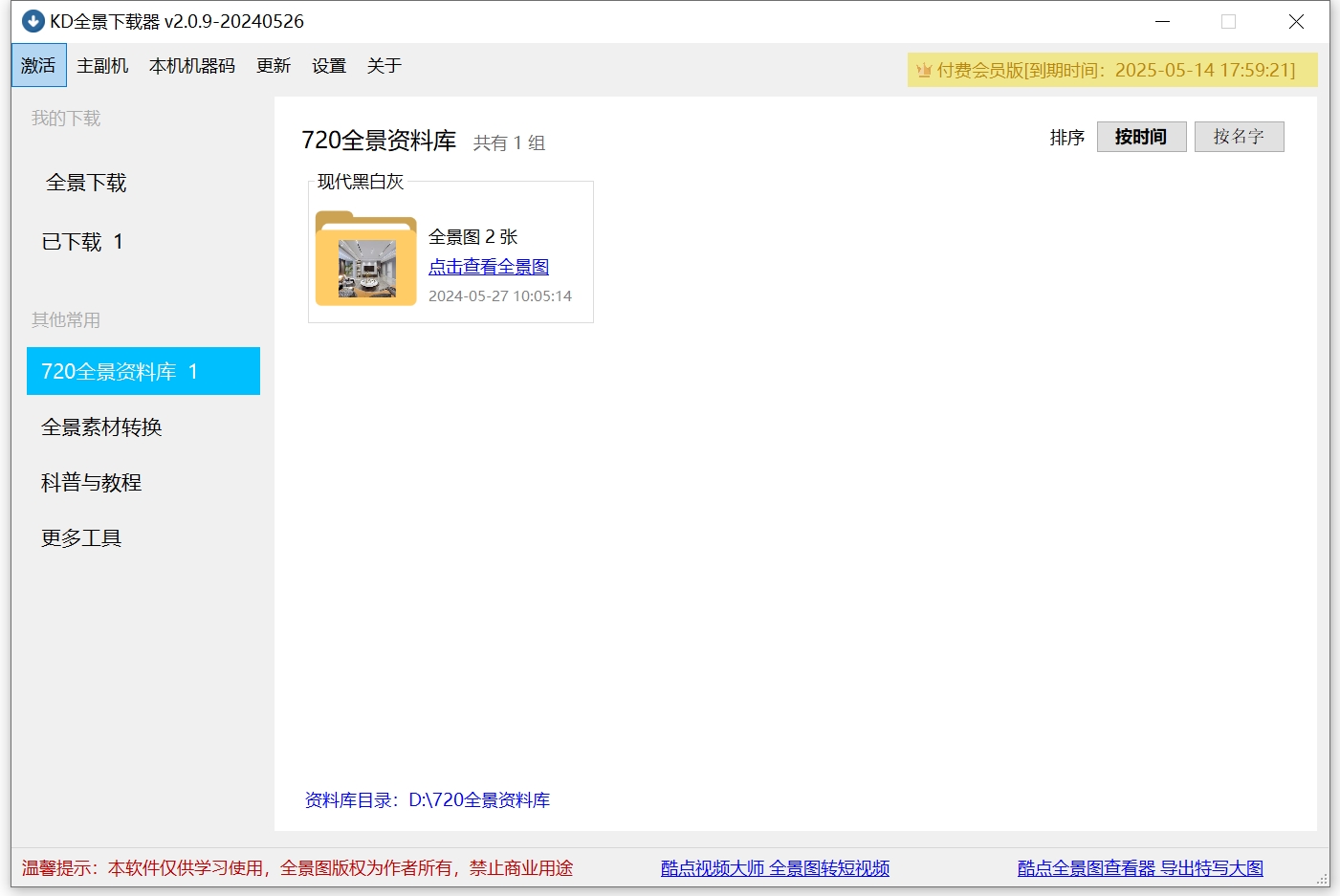Open 全景素材转换 in sidebar
Viewport: 1340px width, 896px height.
(x=101, y=427)
